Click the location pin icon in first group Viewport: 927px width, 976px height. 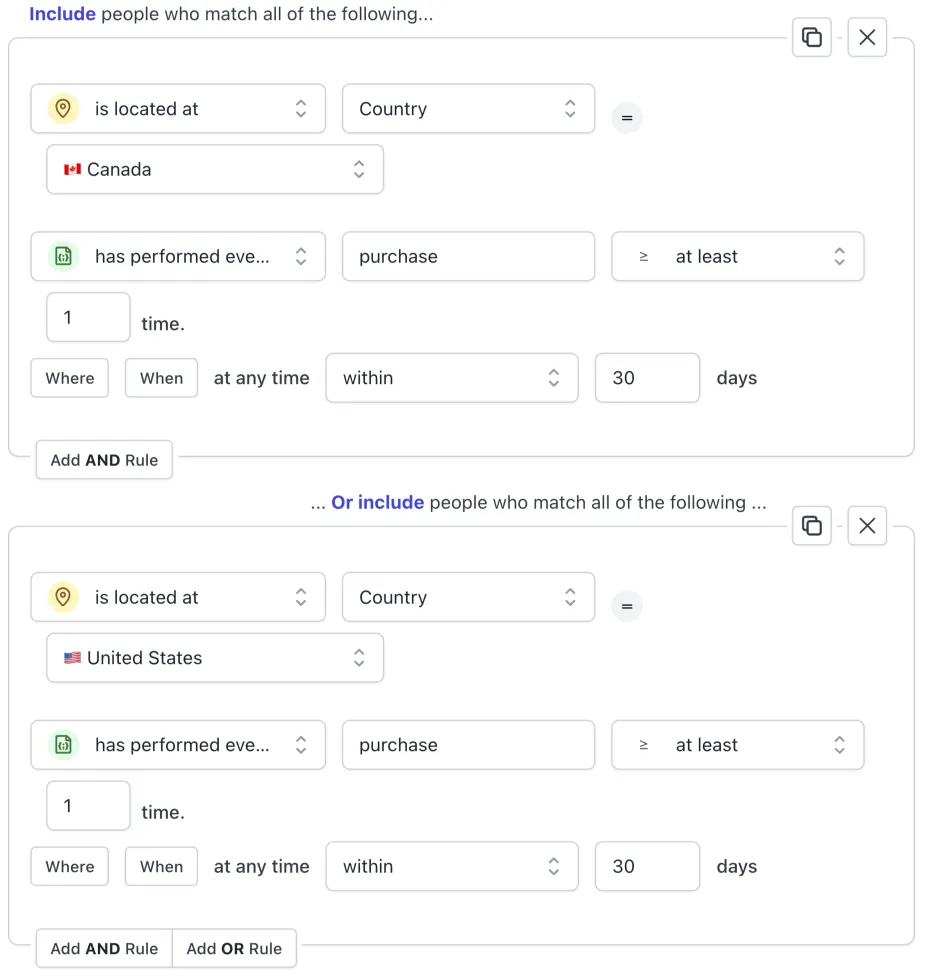coord(63,108)
